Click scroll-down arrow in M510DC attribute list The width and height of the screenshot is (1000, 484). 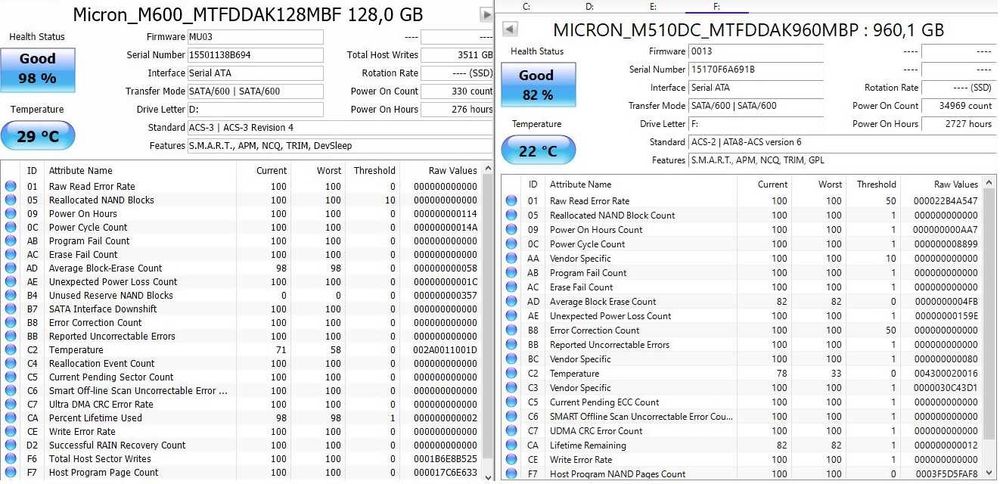(x=989, y=473)
